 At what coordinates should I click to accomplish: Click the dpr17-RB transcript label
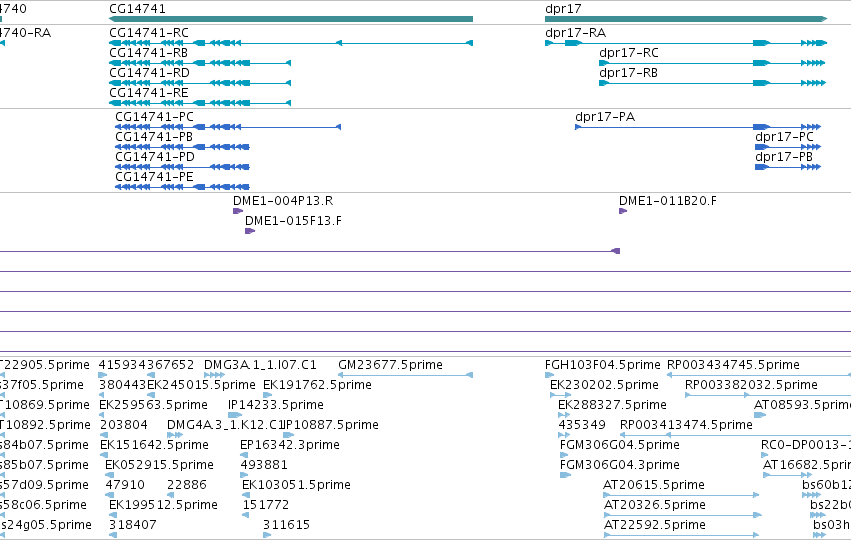click(628, 73)
